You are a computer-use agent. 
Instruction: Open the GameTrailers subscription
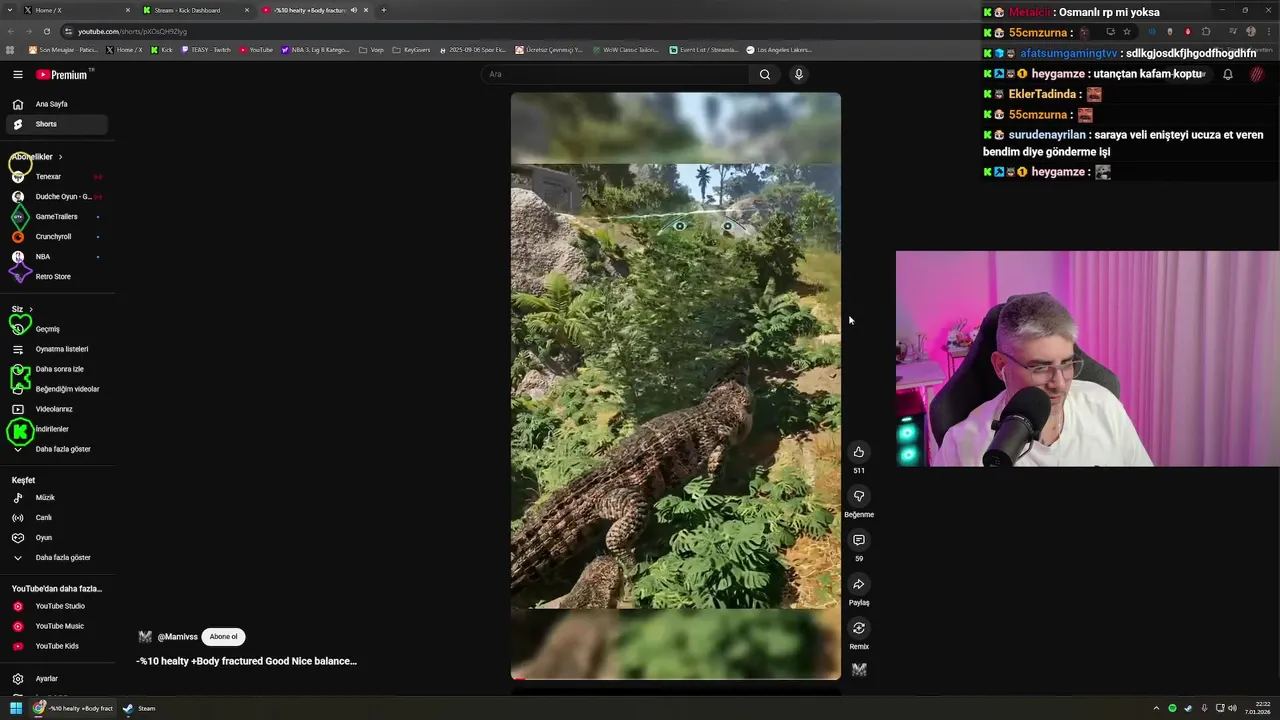click(x=57, y=216)
